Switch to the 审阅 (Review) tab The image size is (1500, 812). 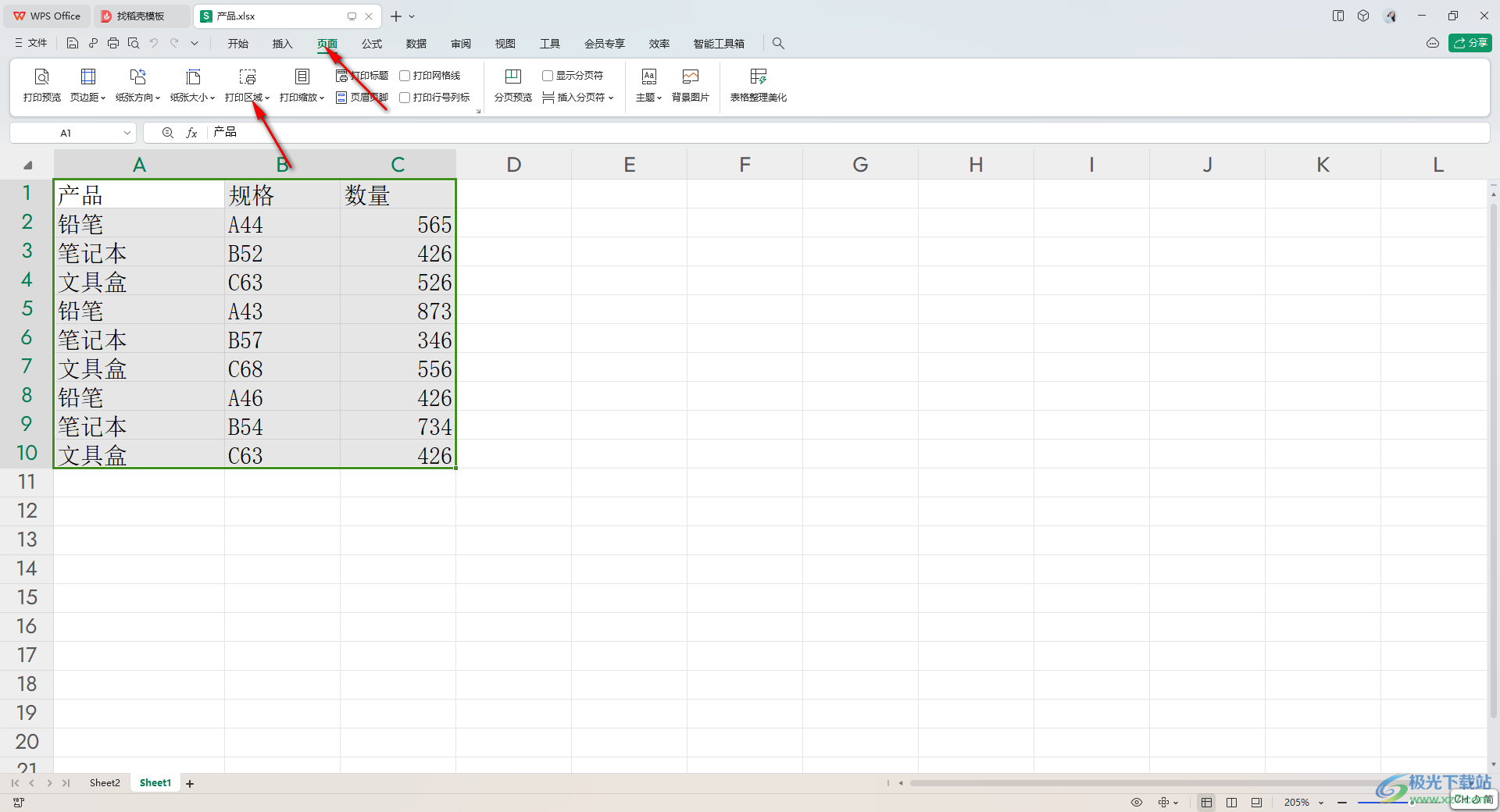461,44
